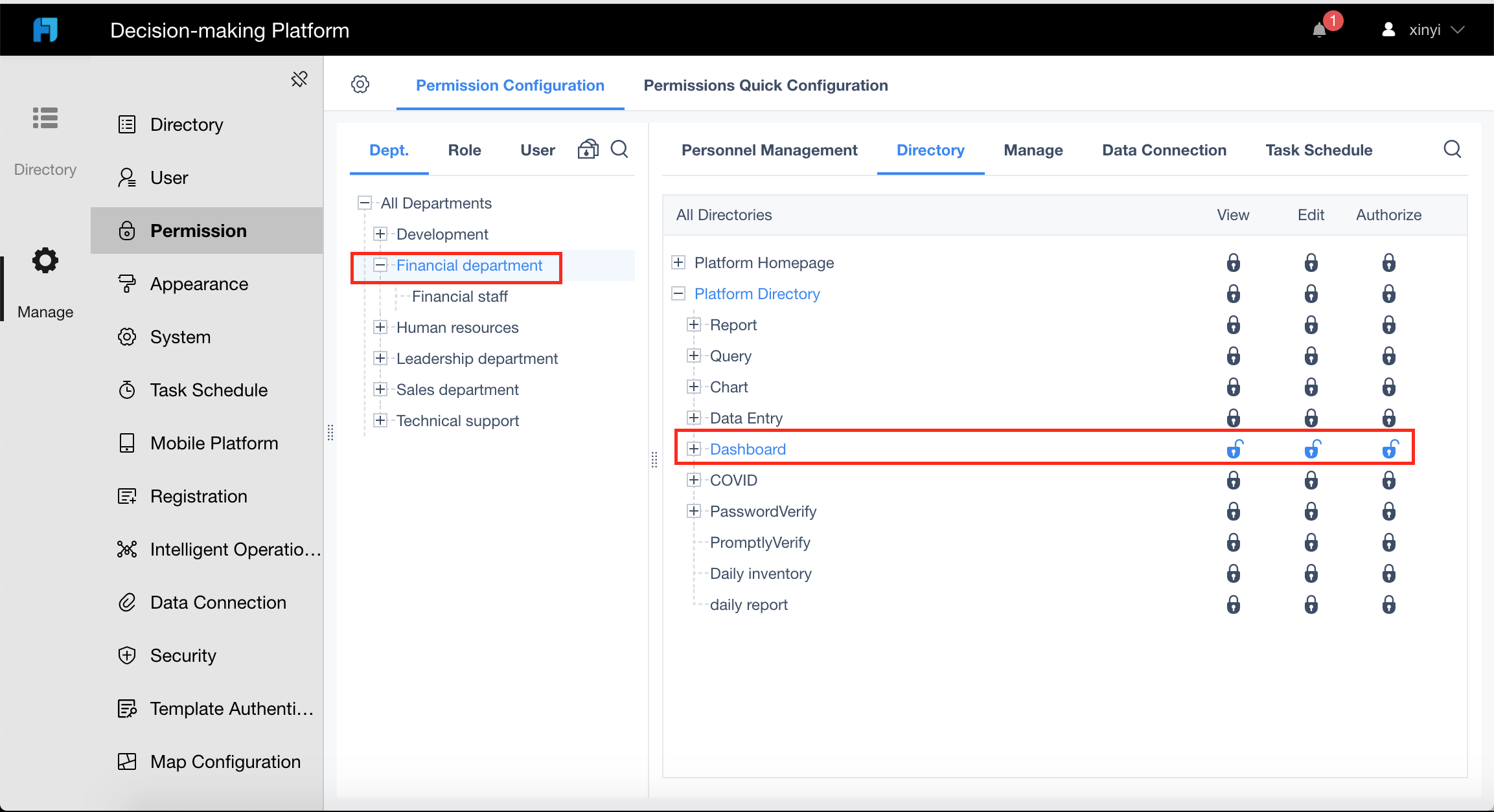Expand the Development department node
The width and height of the screenshot is (1494, 812).
[380, 234]
